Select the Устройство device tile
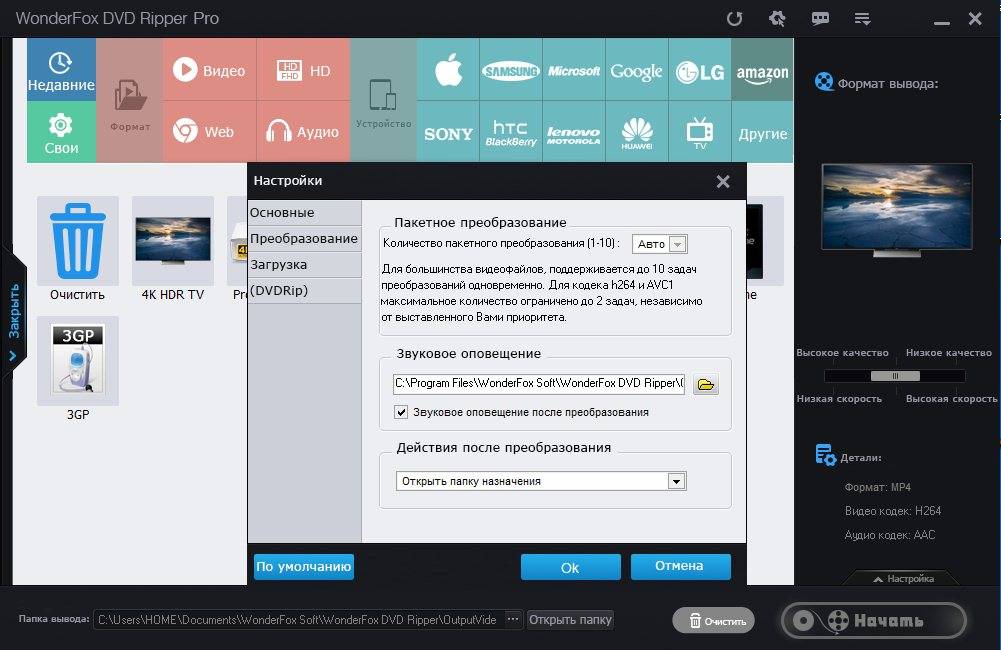The width and height of the screenshot is (1001, 650). [x=384, y=100]
